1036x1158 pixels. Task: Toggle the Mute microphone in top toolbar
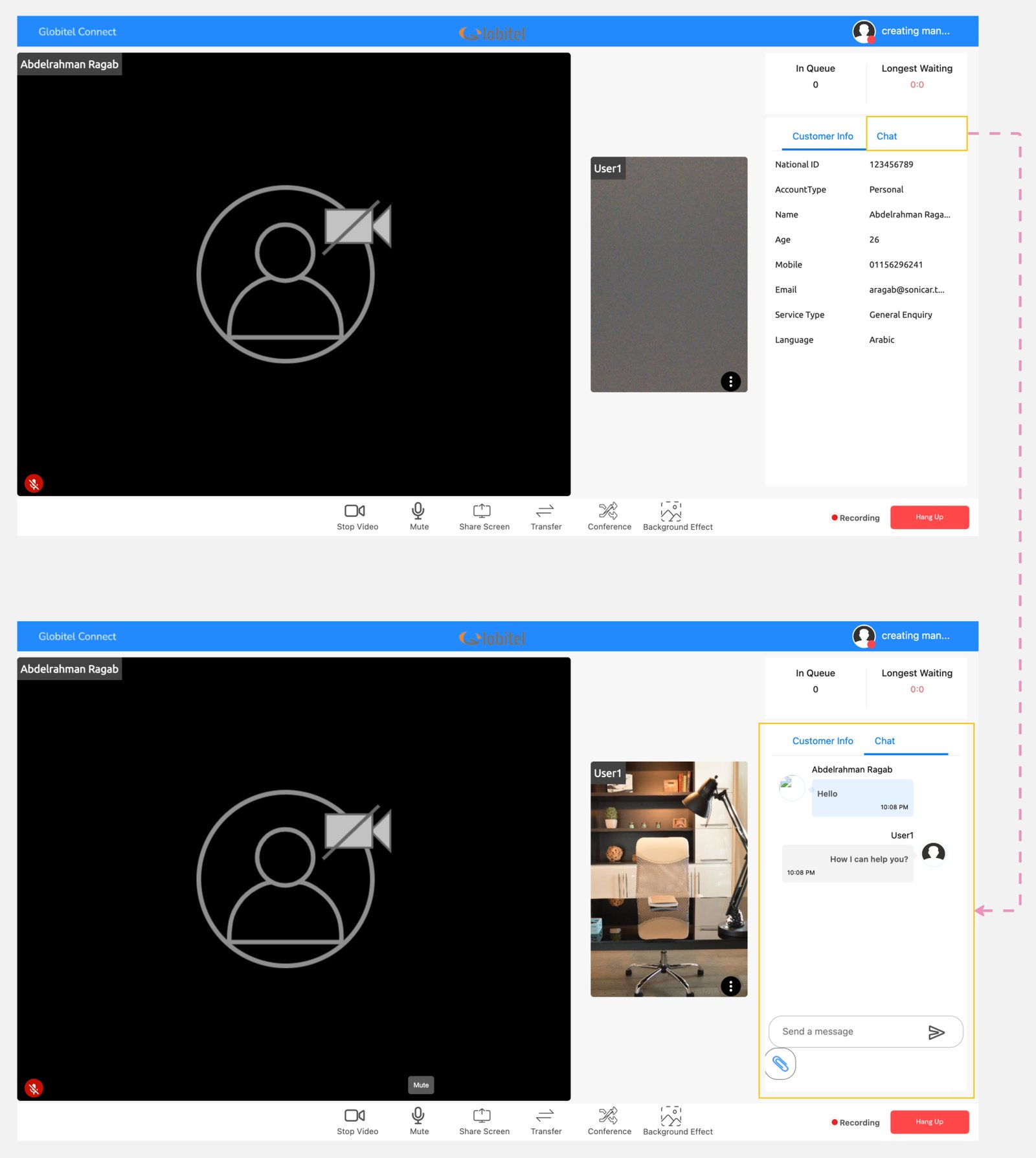click(418, 511)
